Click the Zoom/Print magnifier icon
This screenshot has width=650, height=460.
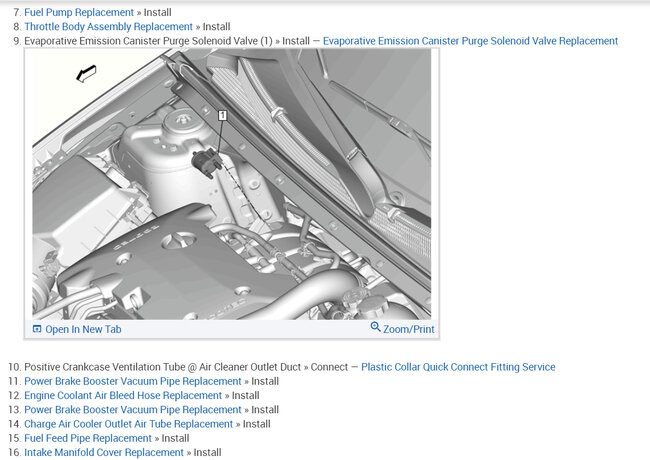click(x=375, y=327)
